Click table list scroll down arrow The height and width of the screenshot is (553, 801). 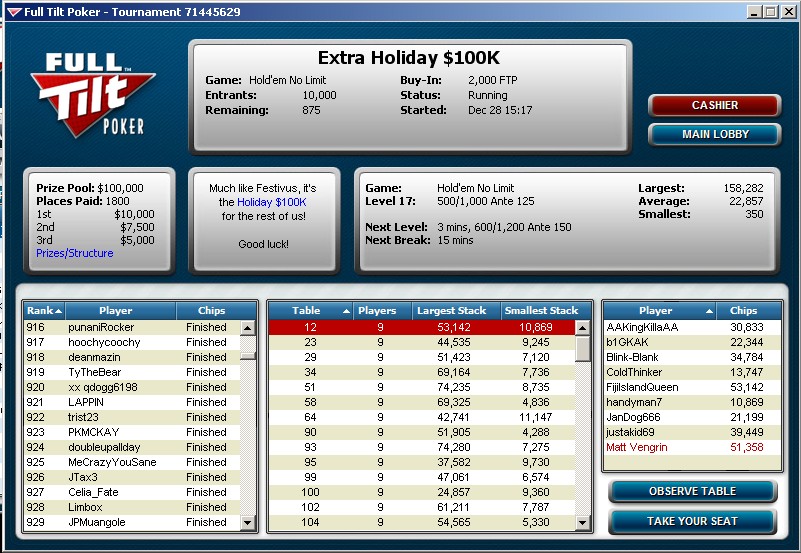(583, 522)
